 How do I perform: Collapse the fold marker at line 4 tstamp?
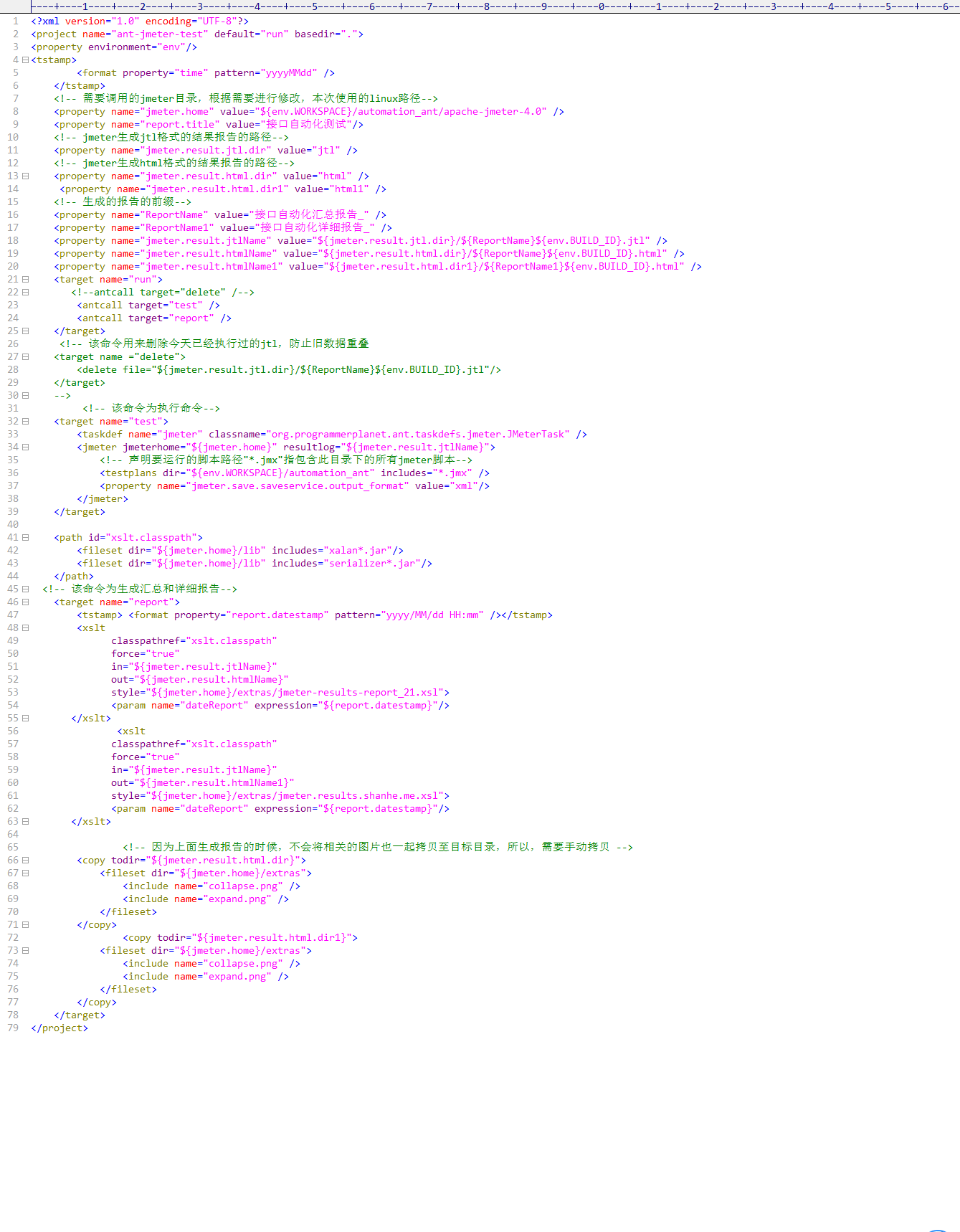click(25, 60)
